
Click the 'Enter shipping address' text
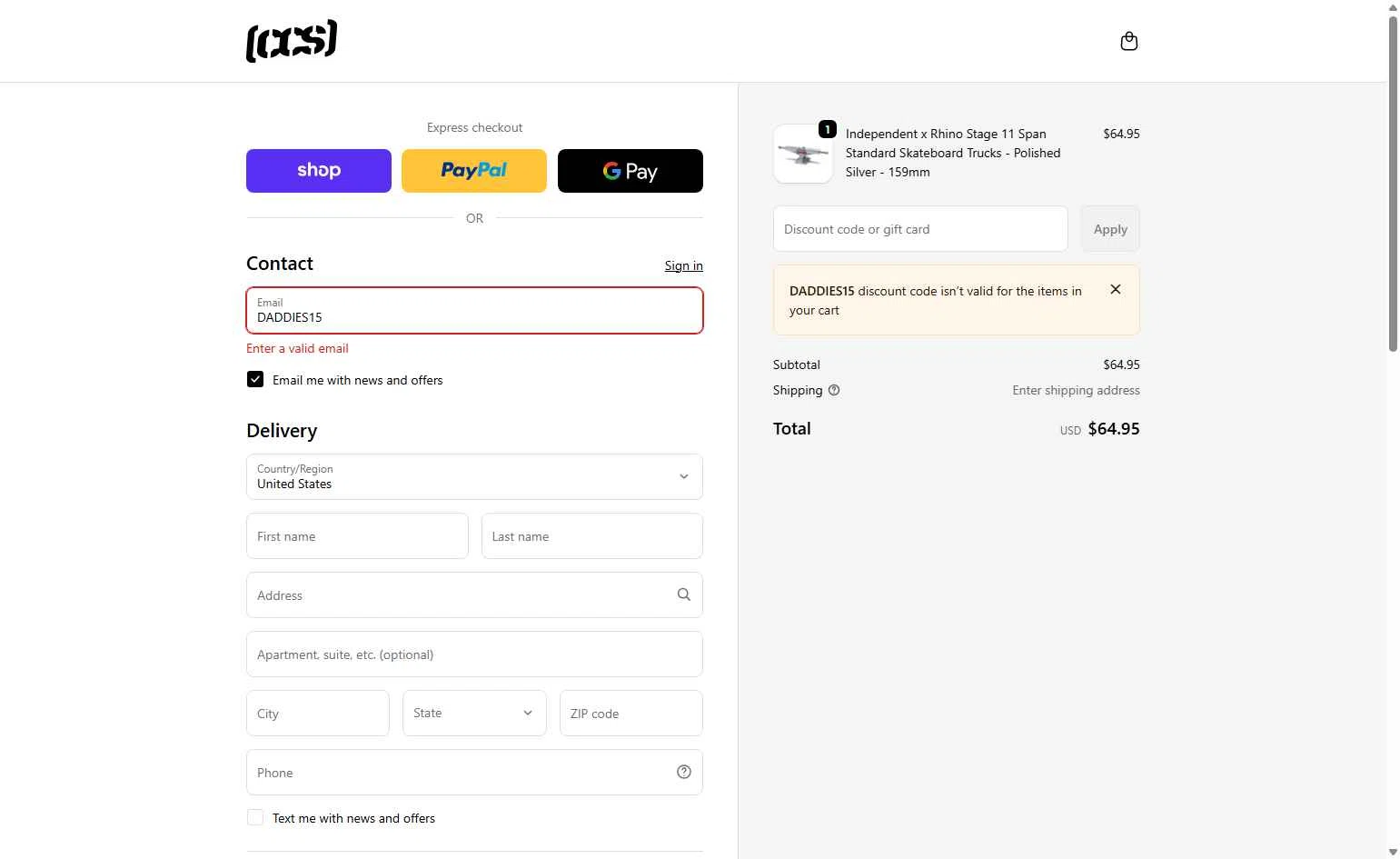[x=1076, y=390]
